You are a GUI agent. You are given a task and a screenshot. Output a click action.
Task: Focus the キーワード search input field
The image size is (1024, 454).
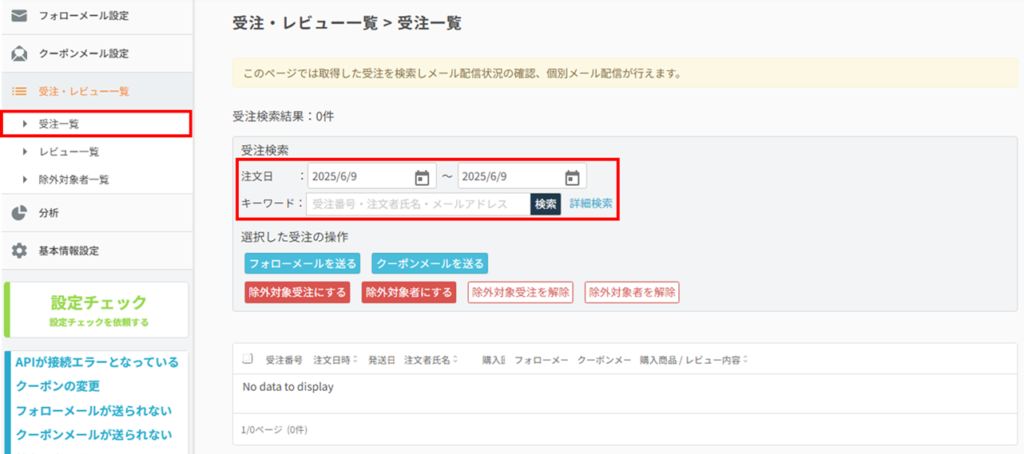(418, 204)
